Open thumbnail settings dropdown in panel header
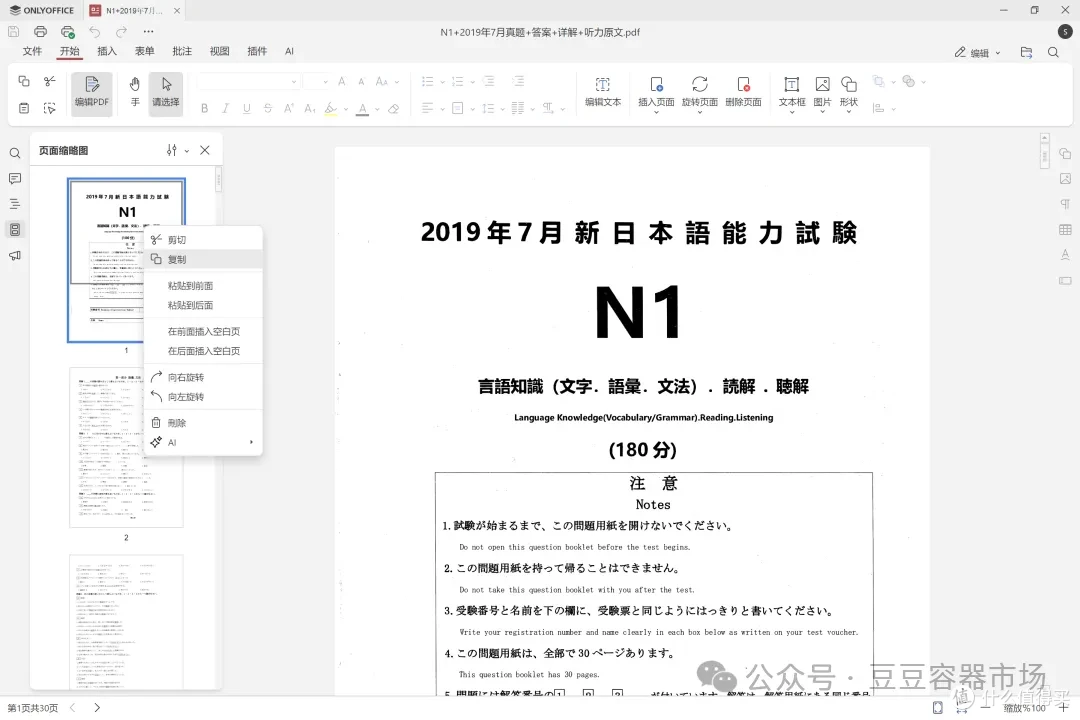 tap(177, 150)
